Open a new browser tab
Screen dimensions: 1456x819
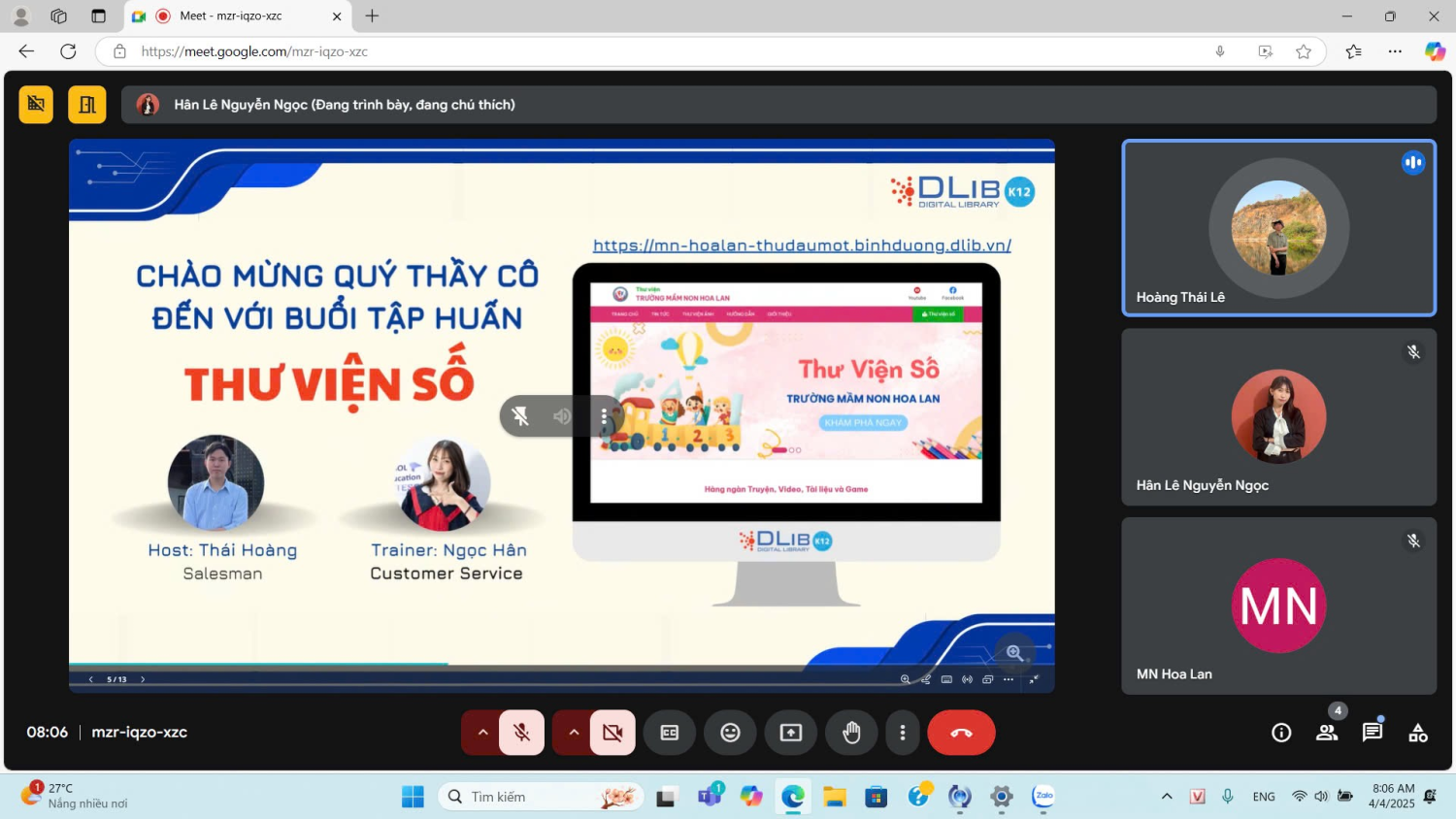pos(372,16)
